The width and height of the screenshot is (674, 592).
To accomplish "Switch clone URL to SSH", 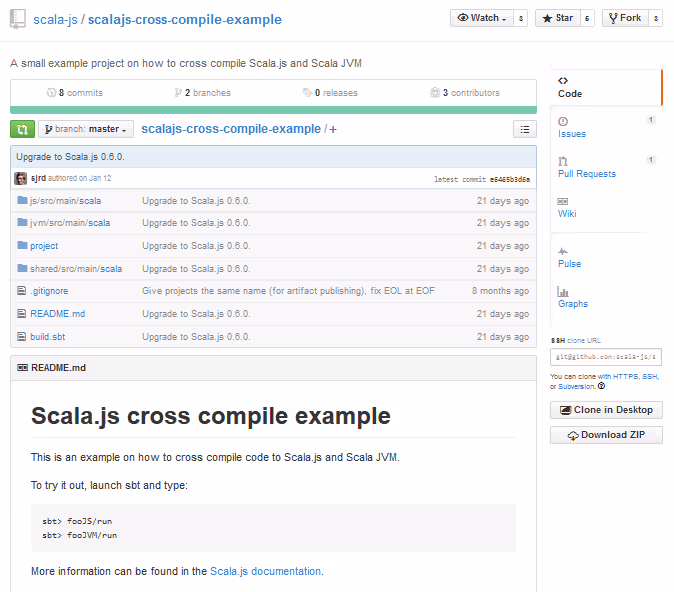I will [x=649, y=376].
